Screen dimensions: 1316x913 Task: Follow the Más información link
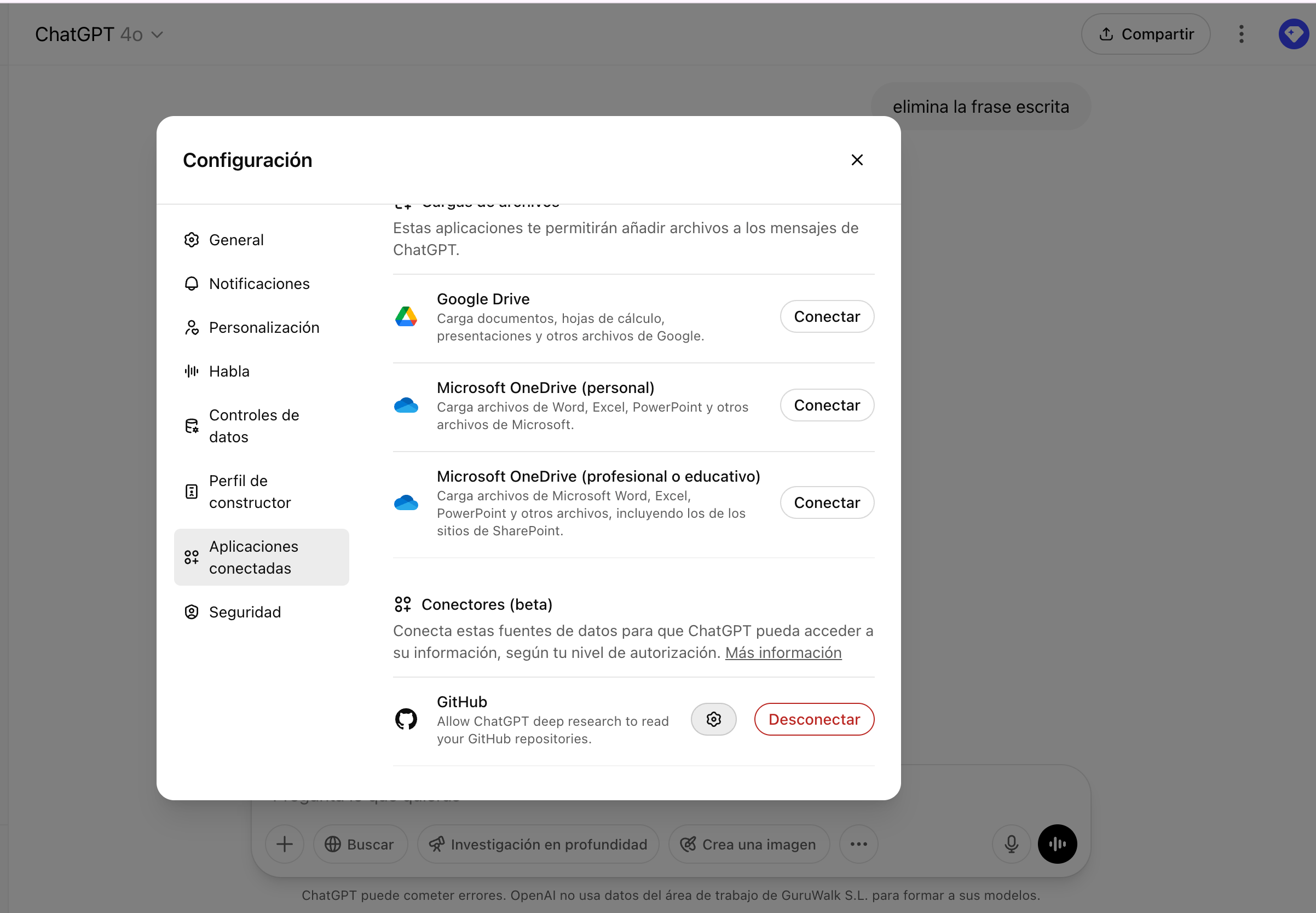coord(783,652)
